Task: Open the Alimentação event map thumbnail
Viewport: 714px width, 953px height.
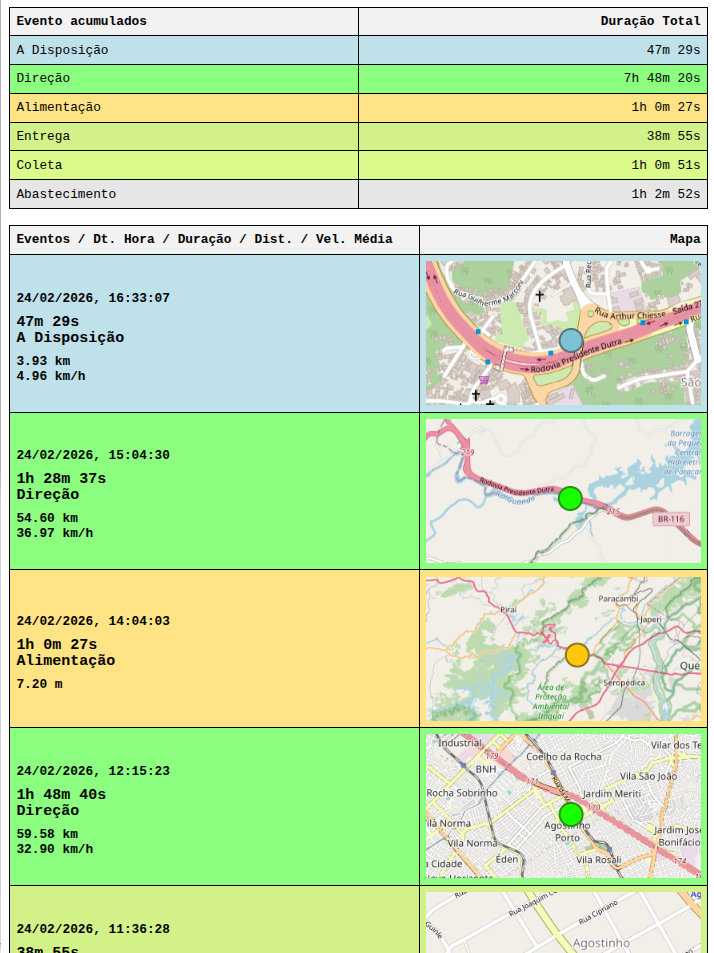Action: click(x=563, y=649)
